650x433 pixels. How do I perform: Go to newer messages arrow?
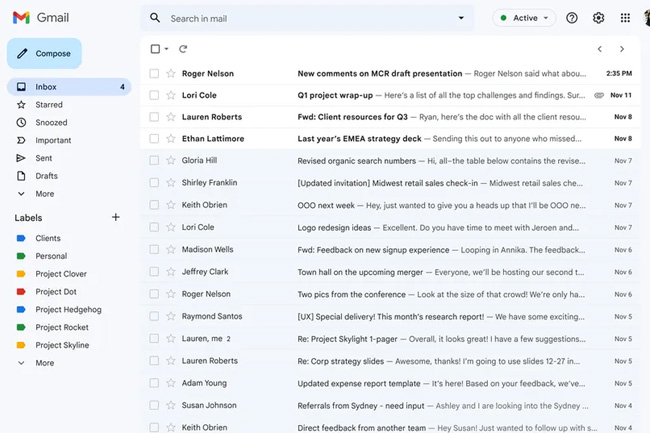[600, 49]
